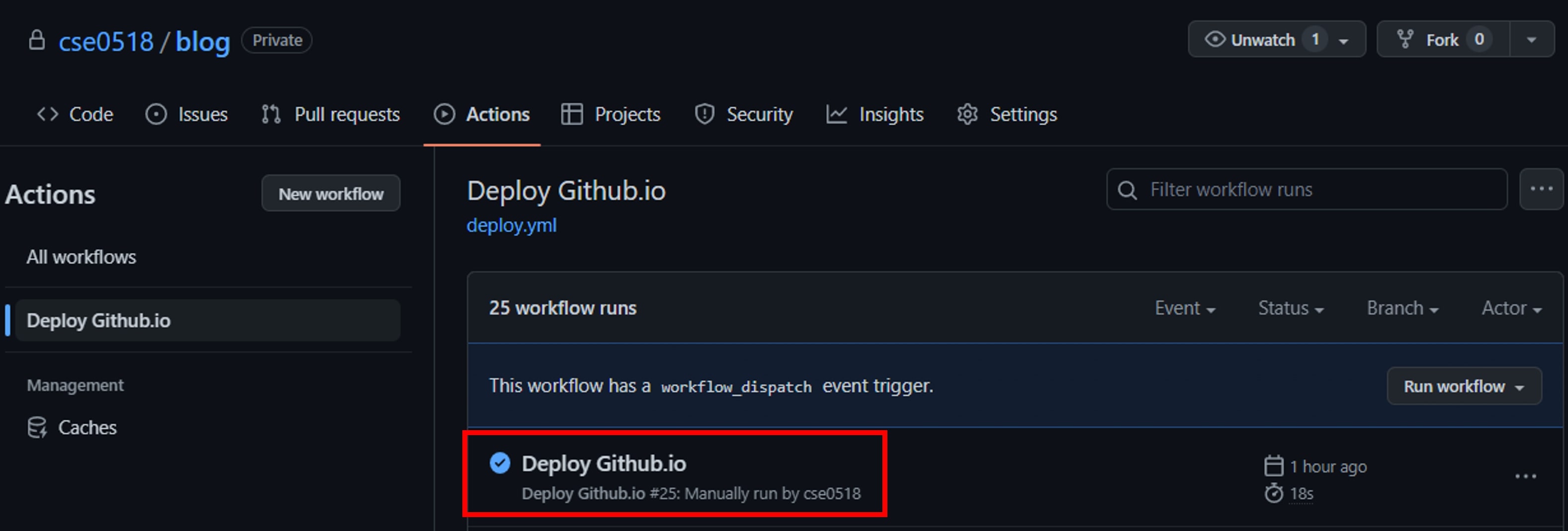This screenshot has width=1568, height=531.
Task: Click the Projects table icon
Action: click(x=572, y=114)
